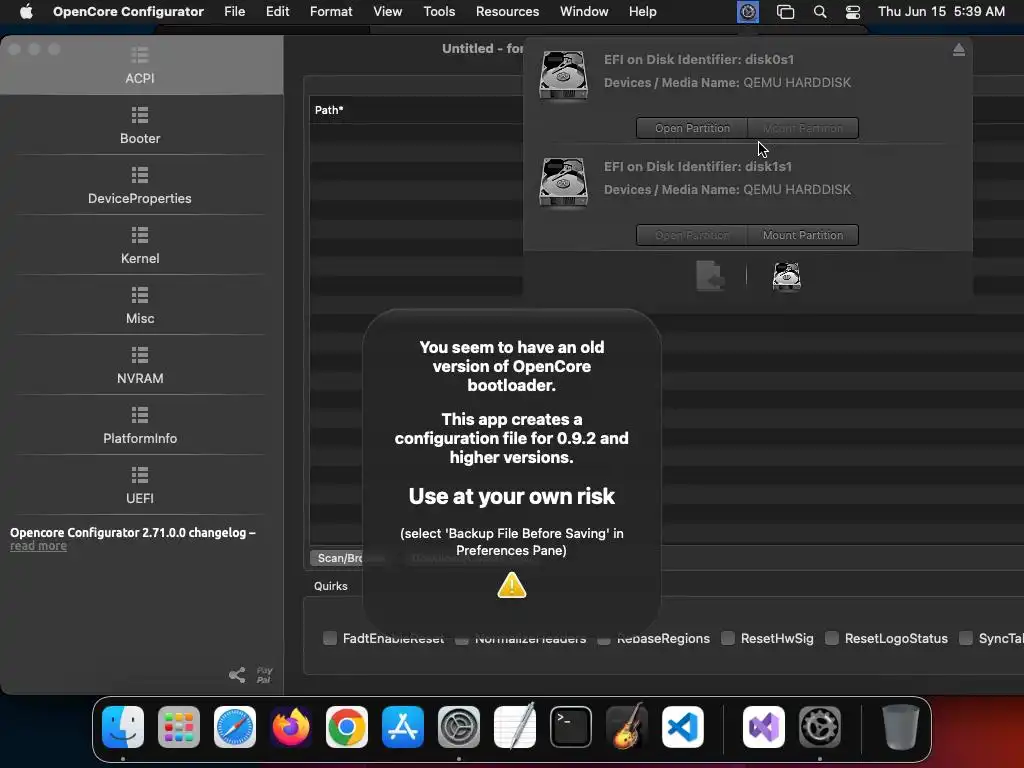Click the Quirks section label
1024x768 pixels.
(330, 586)
